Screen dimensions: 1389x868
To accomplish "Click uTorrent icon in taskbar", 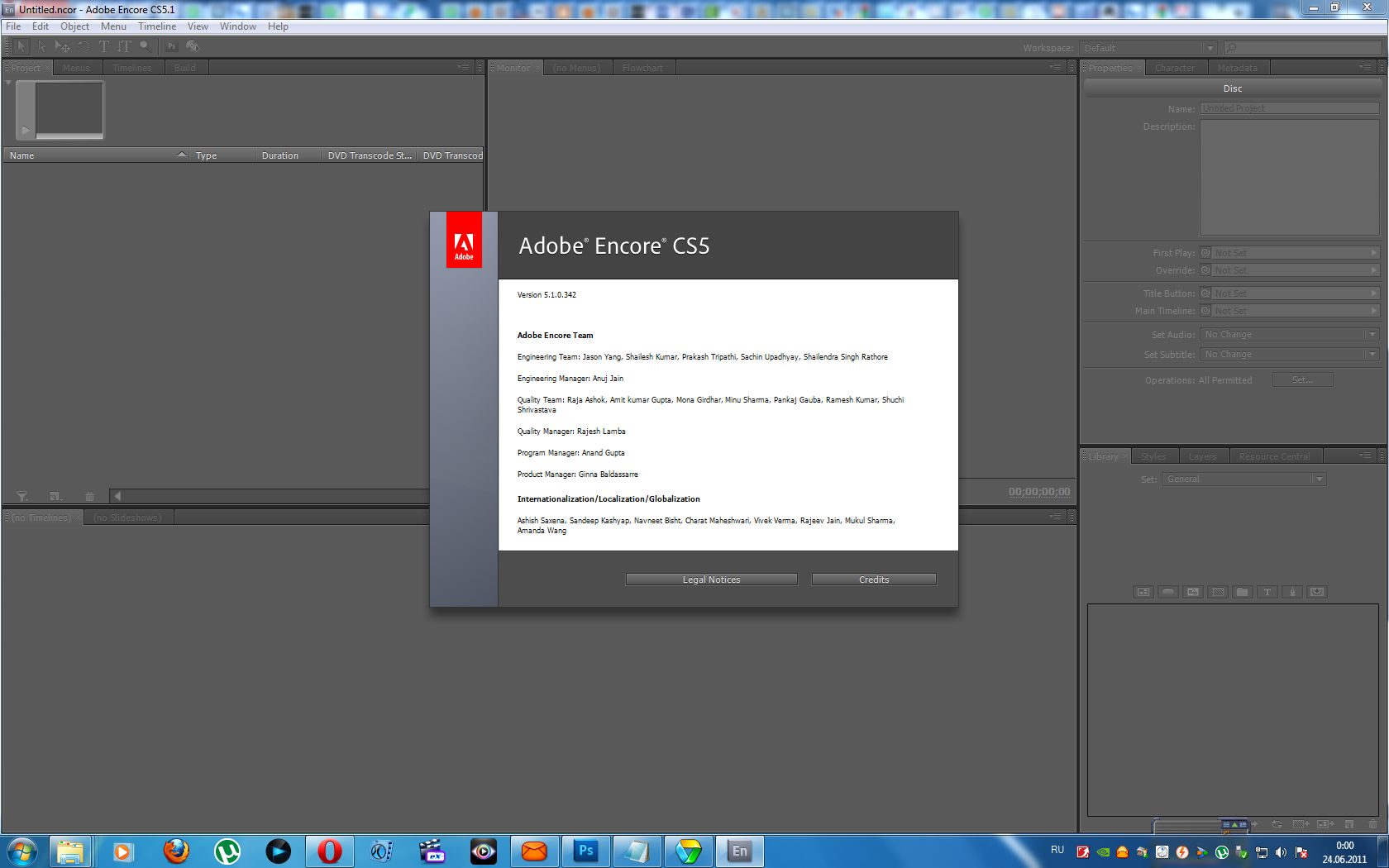I will [x=227, y=851].
